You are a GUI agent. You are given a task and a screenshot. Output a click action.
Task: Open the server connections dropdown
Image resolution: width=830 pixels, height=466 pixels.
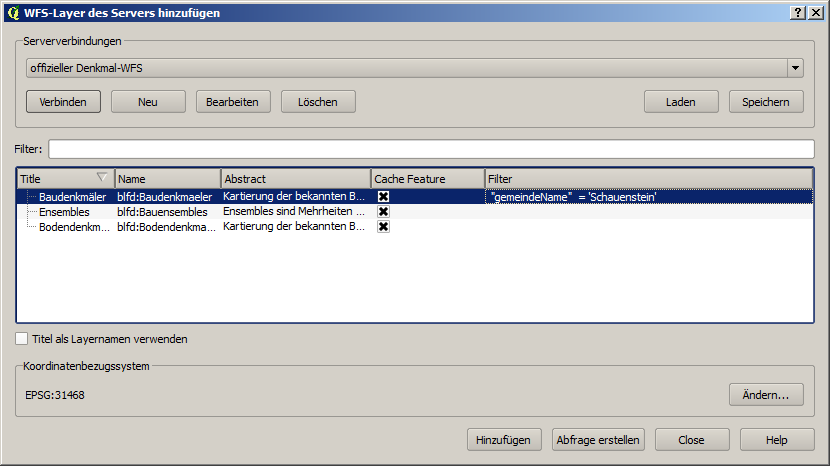(x=795, y=68)
